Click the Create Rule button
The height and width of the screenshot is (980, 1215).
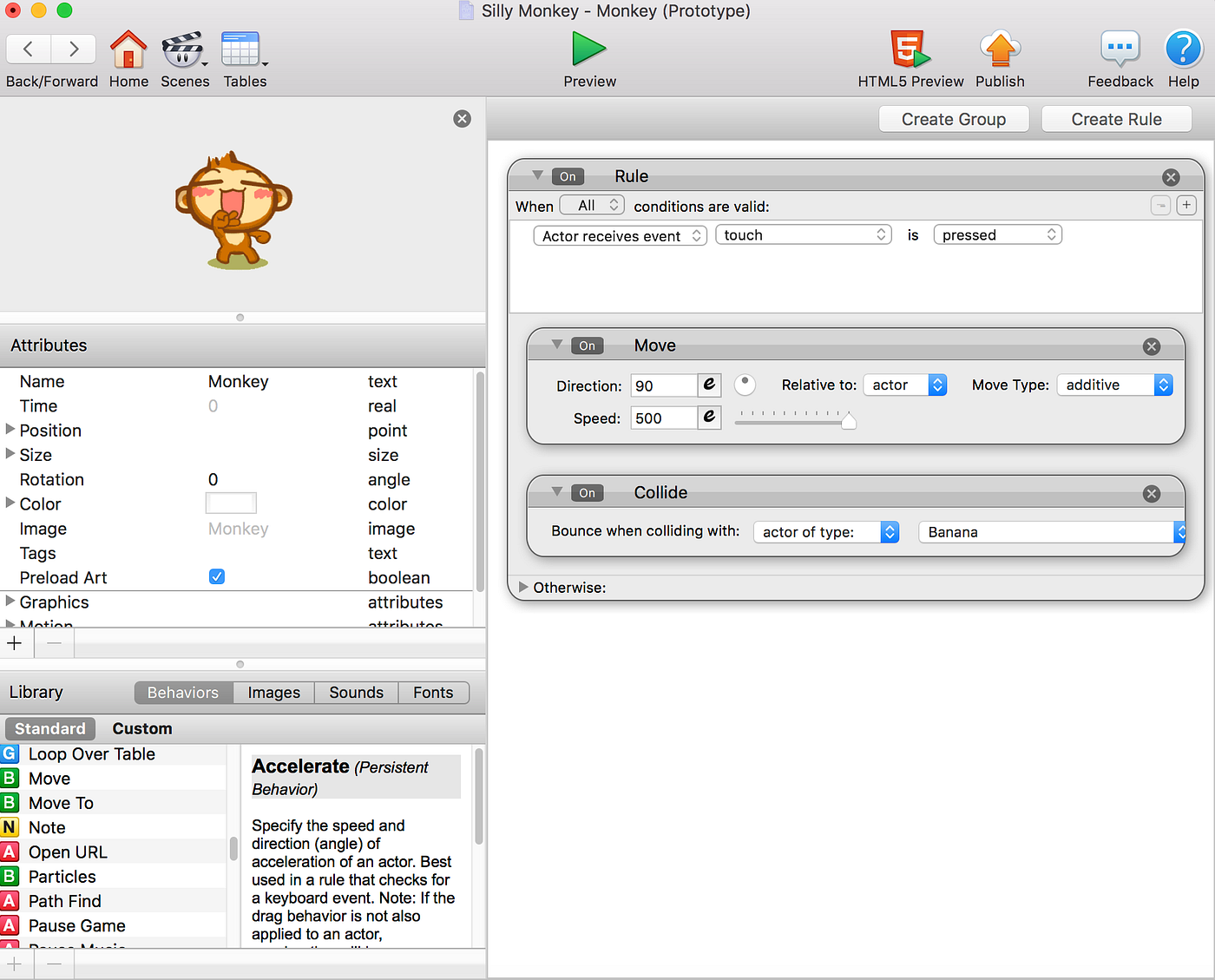click(1116, 119)
